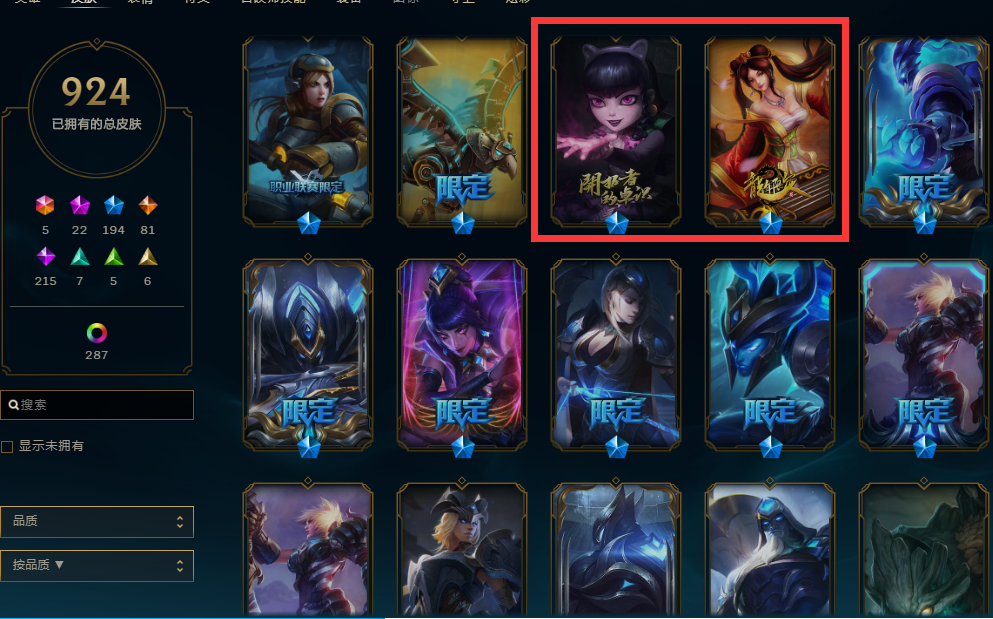Select the red-dress guqin skin card
Image resolution: width=993 pixels, height=619 pixels.
point(769,131)
